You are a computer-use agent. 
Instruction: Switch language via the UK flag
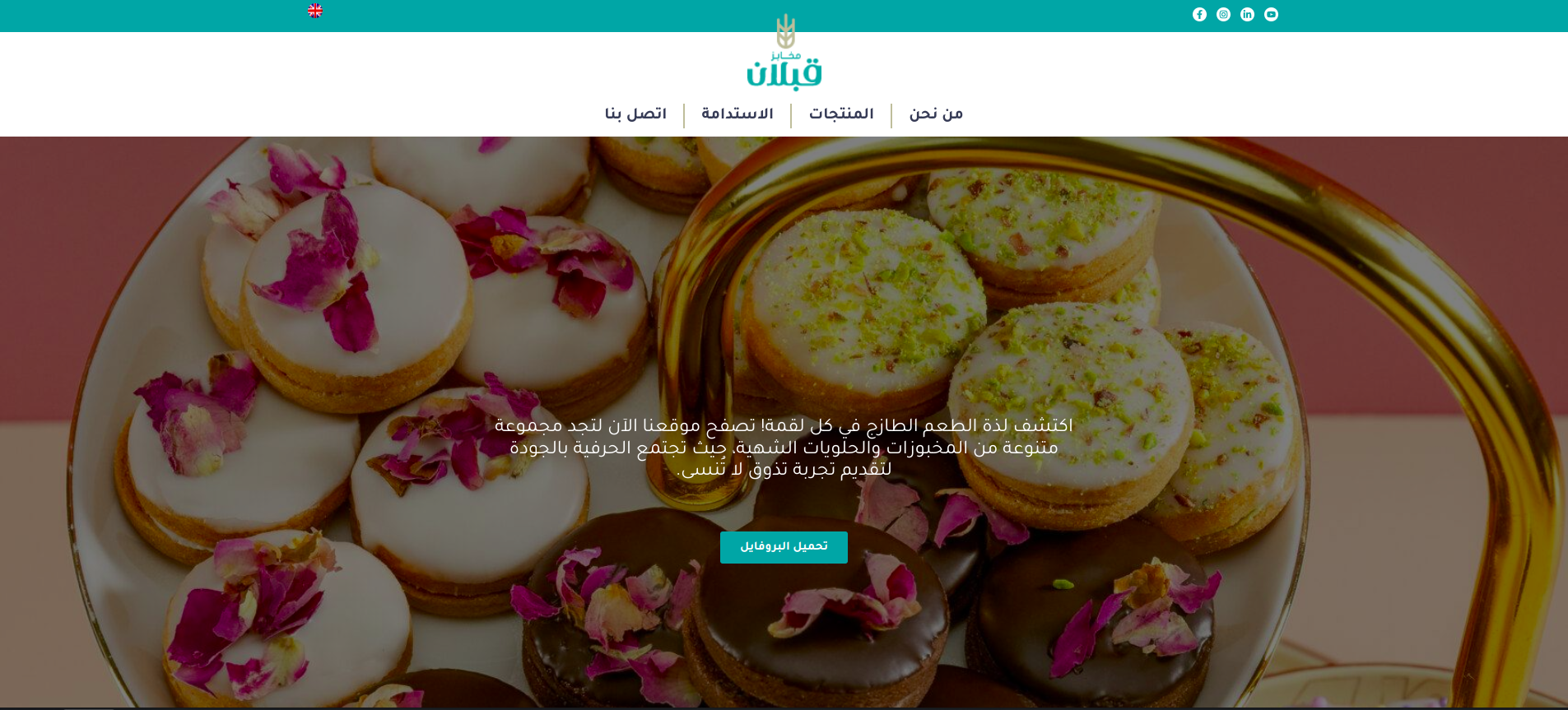[x=314, y=11]
